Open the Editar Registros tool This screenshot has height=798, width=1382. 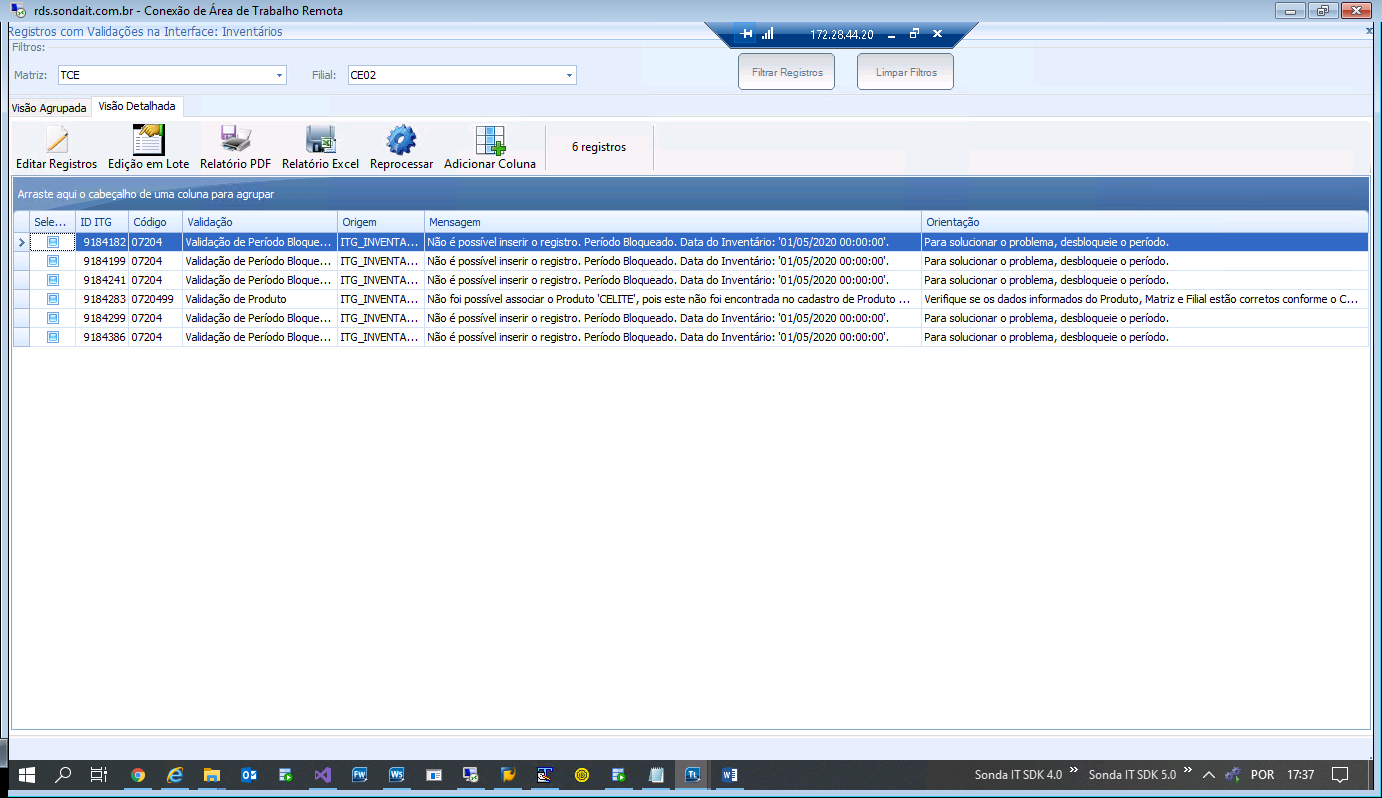56,147
